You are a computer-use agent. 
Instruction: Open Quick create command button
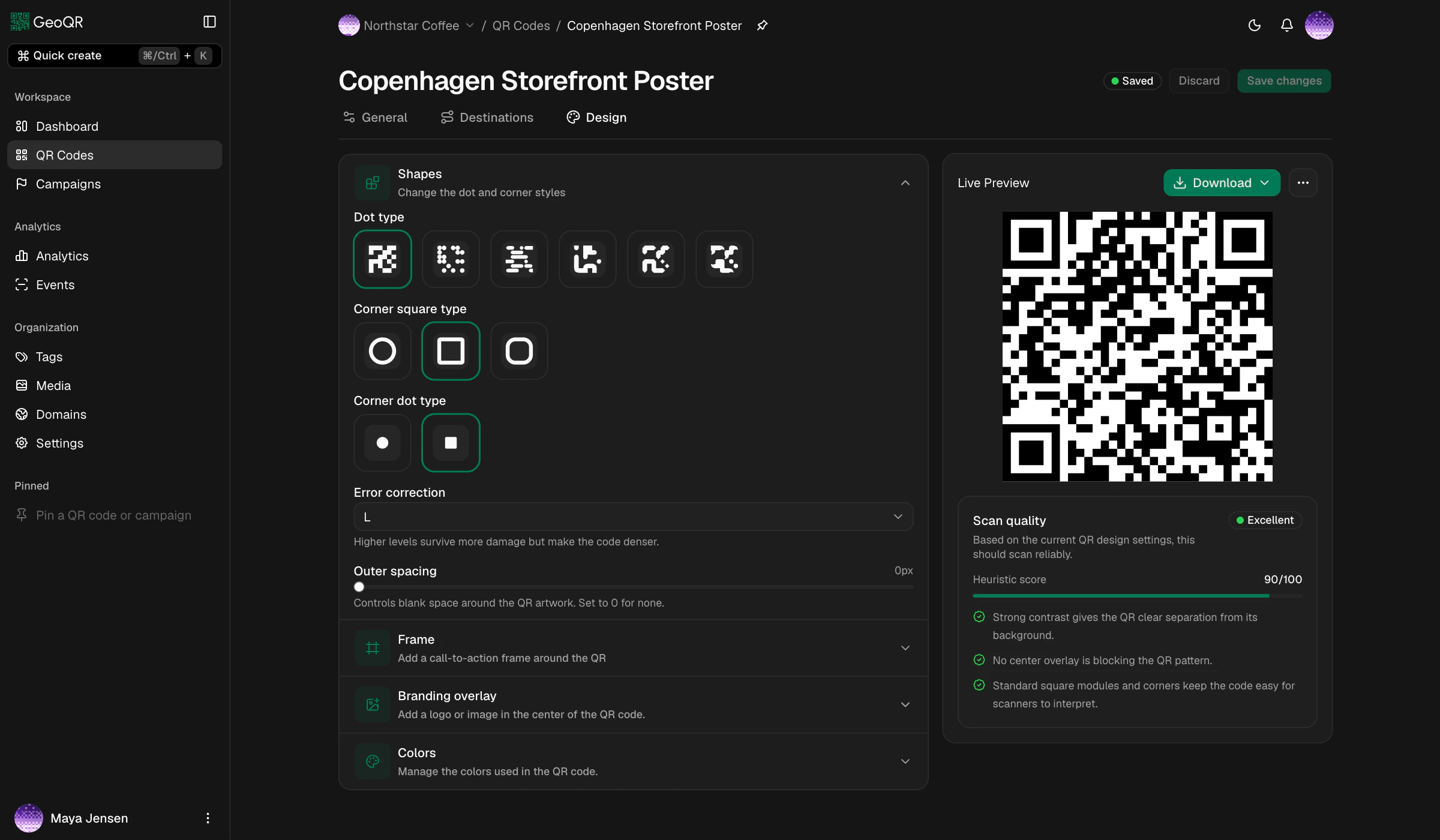(x=115, y=56)
